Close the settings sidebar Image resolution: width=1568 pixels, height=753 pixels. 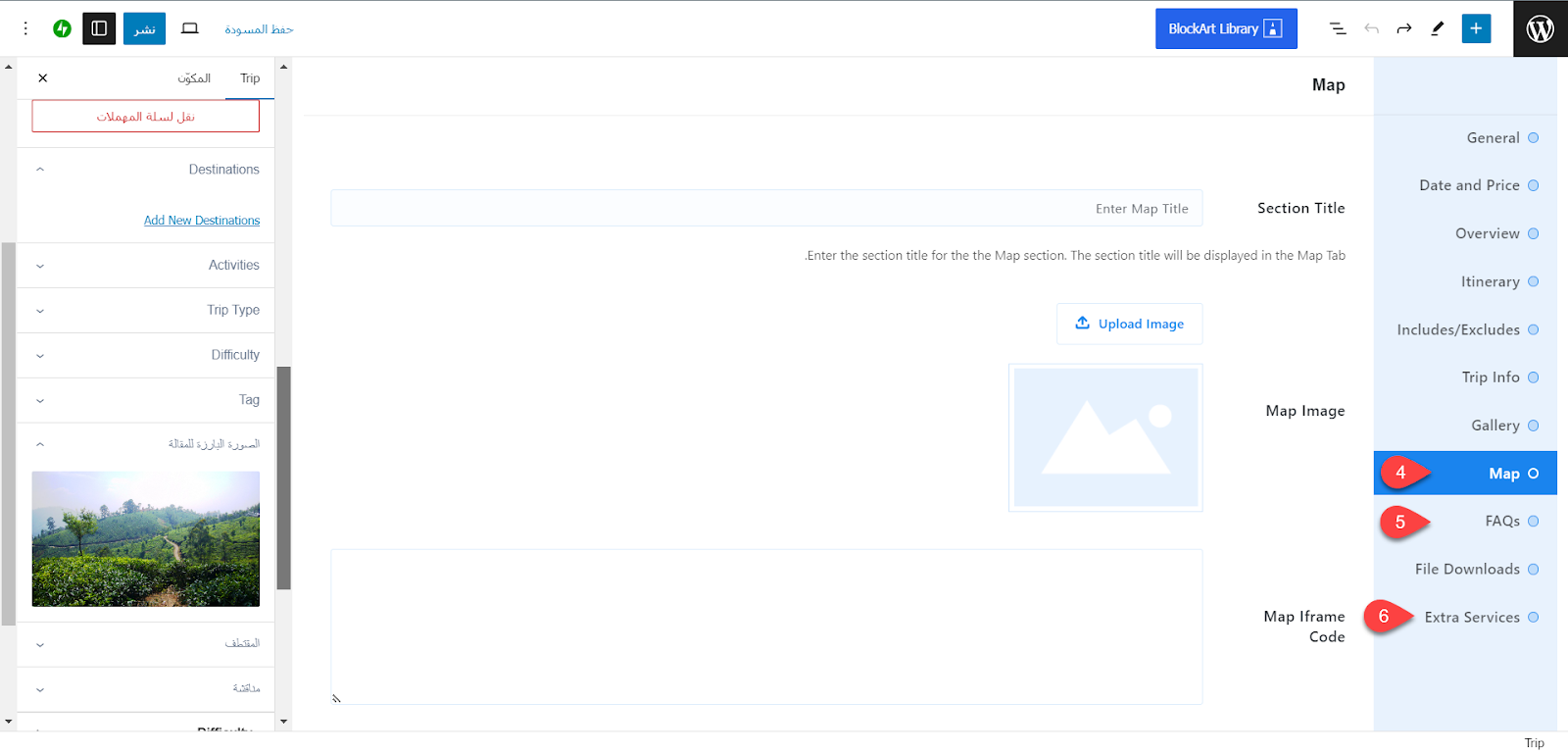[43, 78]
